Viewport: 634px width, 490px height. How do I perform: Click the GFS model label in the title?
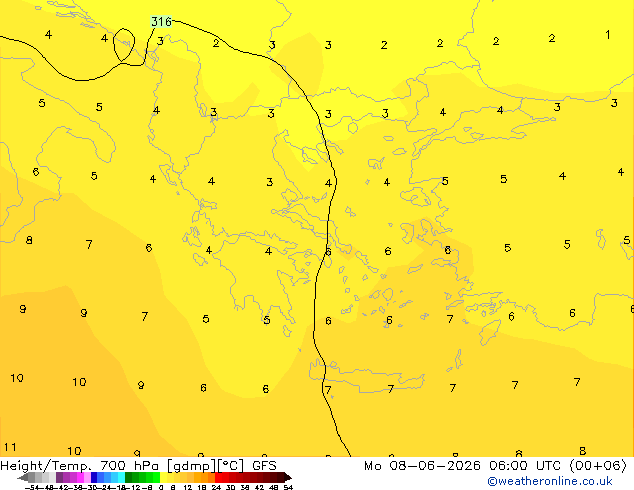[264, 466]
